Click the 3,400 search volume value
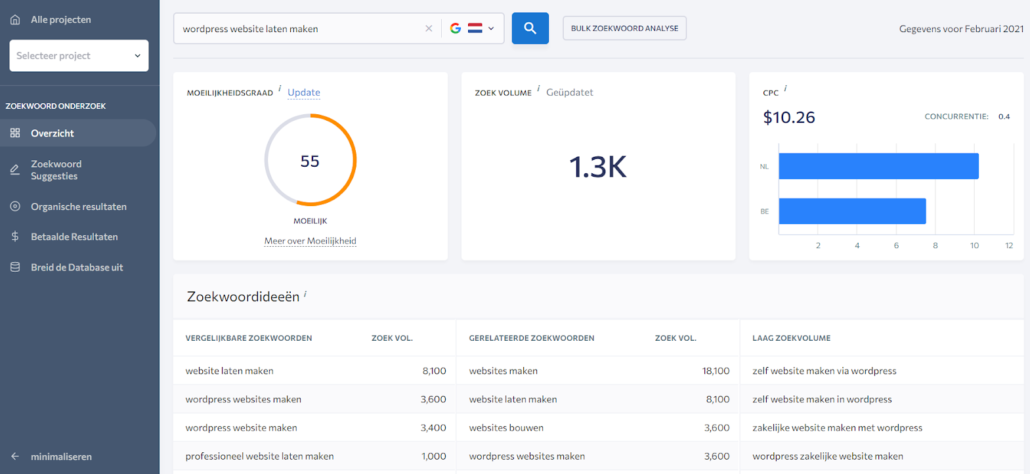This screenshot has height=474, width=1030. pyautogui.click(x=434, y=427)
